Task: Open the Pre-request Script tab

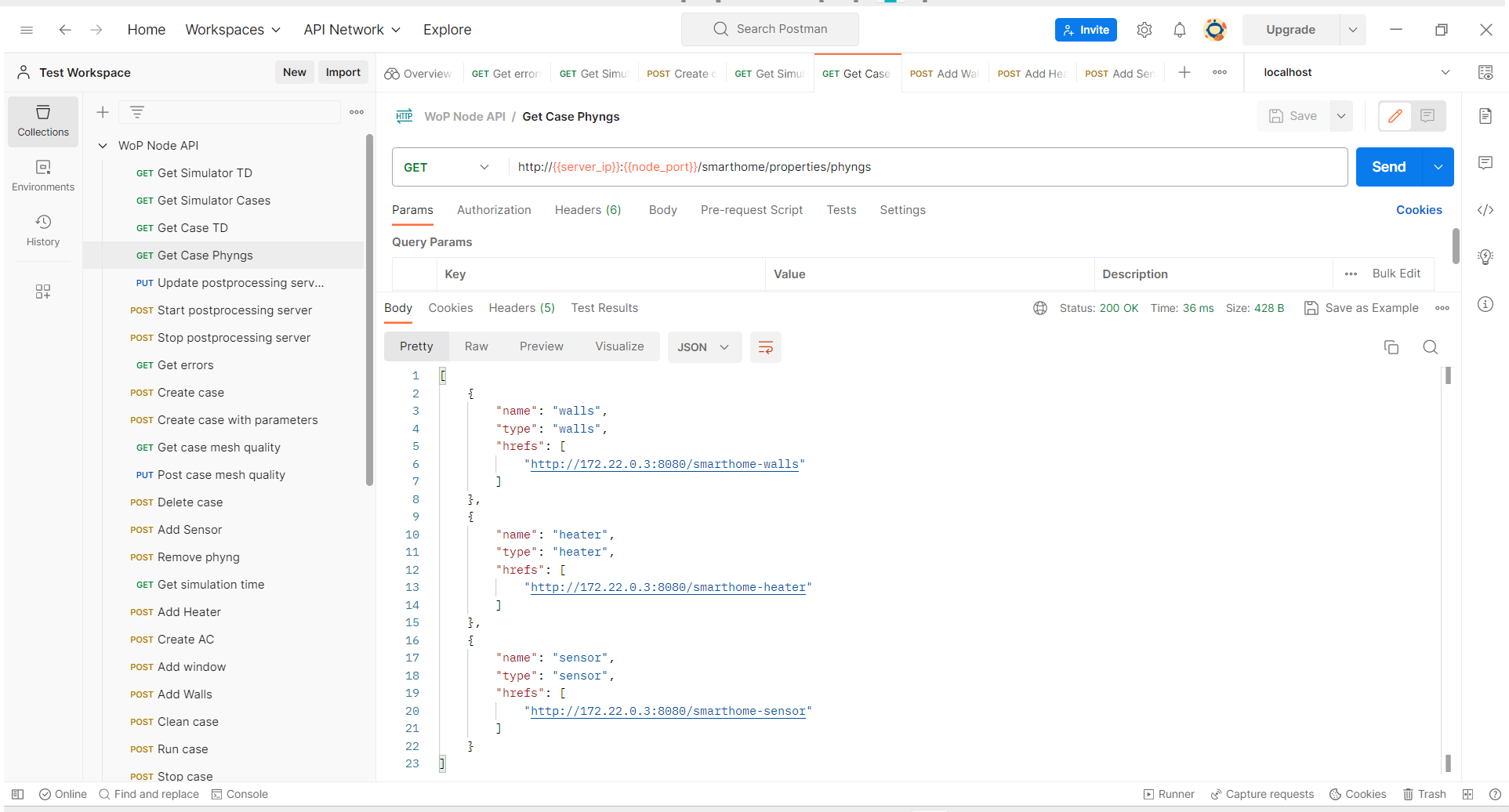Action: 752,210
